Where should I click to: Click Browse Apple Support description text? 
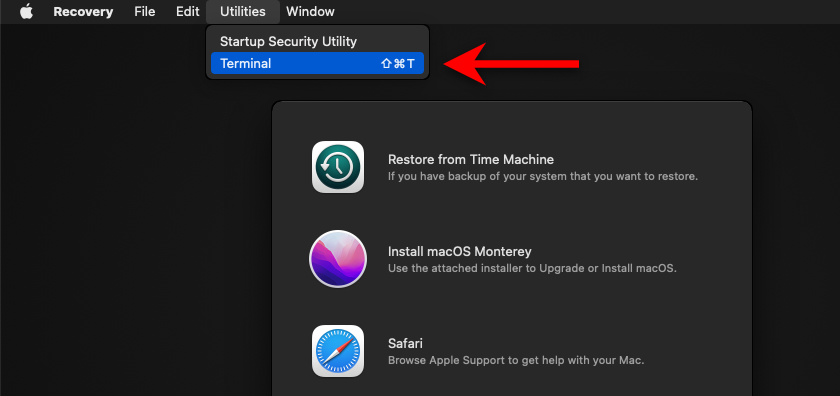point(516,360)
